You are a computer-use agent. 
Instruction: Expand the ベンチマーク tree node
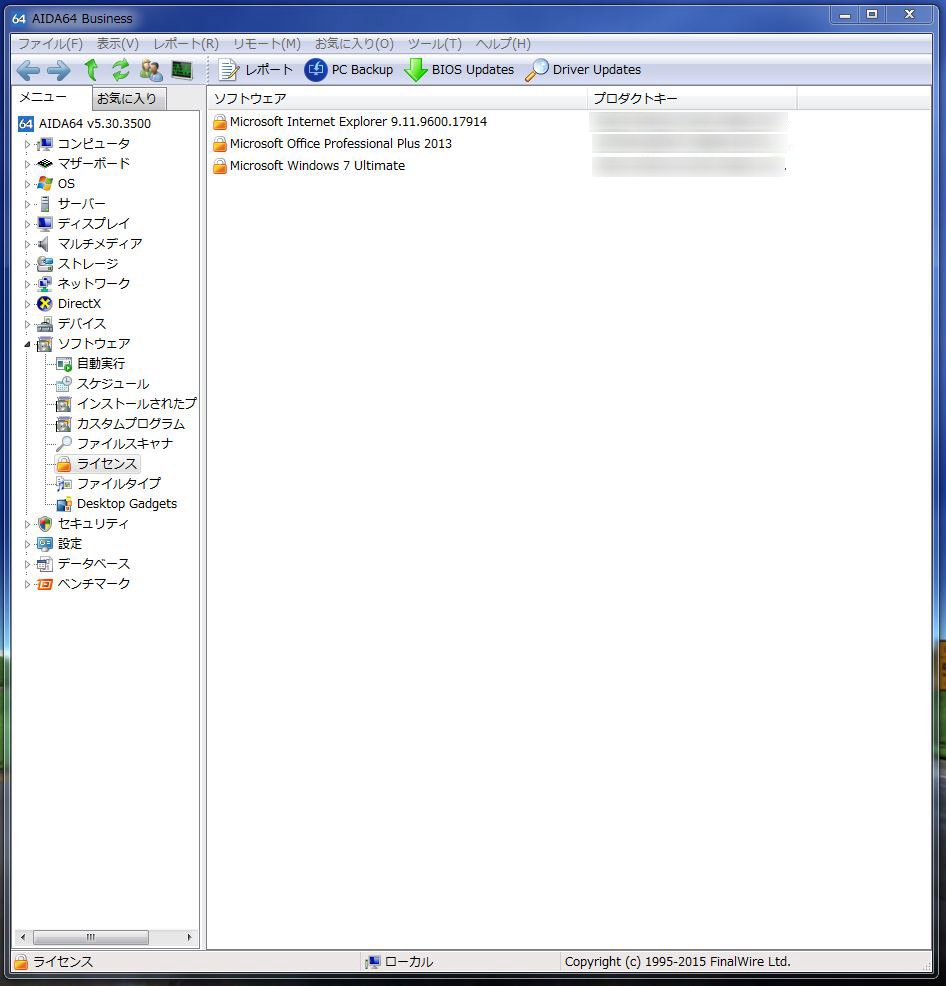pos(27,584)
